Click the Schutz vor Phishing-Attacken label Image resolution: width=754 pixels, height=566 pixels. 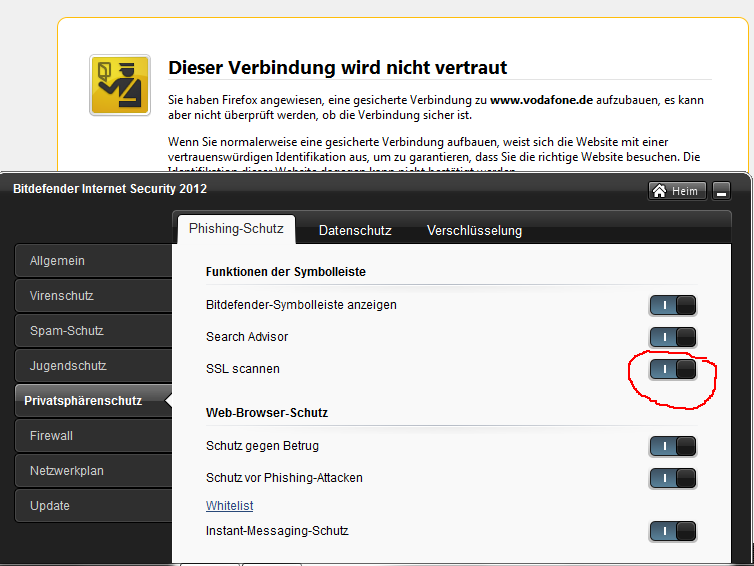coord(284,478)
